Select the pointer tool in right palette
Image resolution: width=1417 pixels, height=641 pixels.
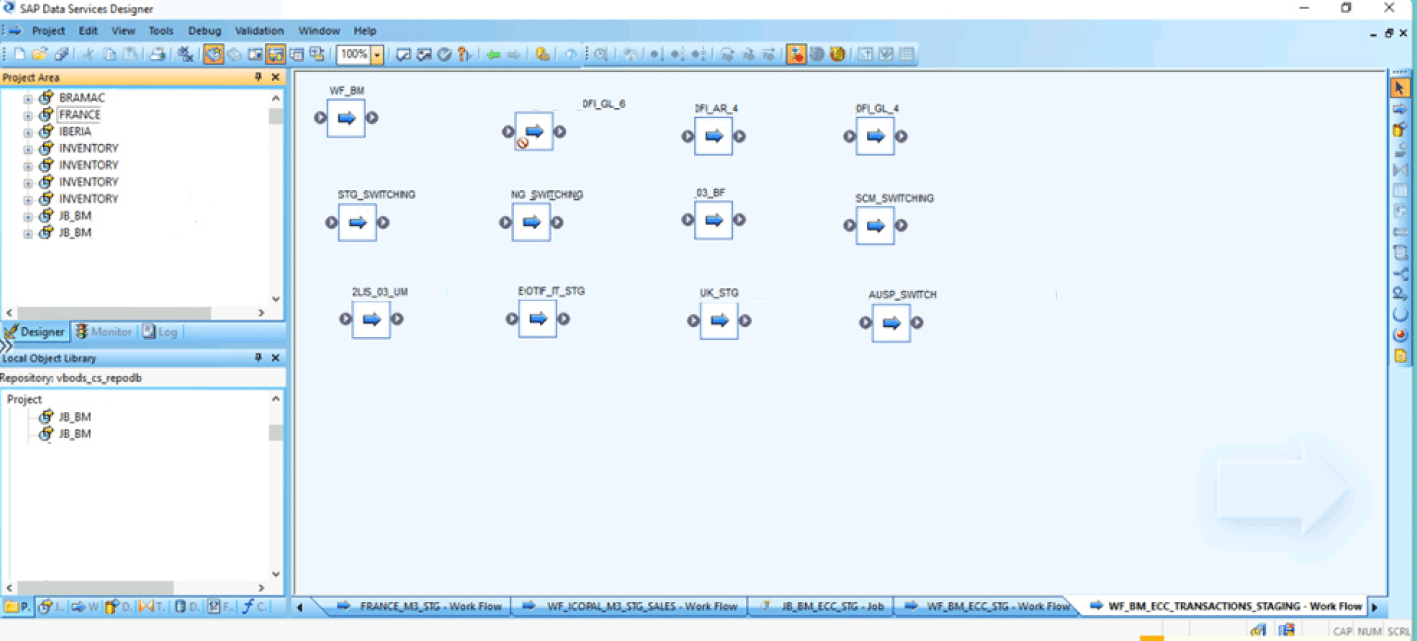(x=1399, y=88)
